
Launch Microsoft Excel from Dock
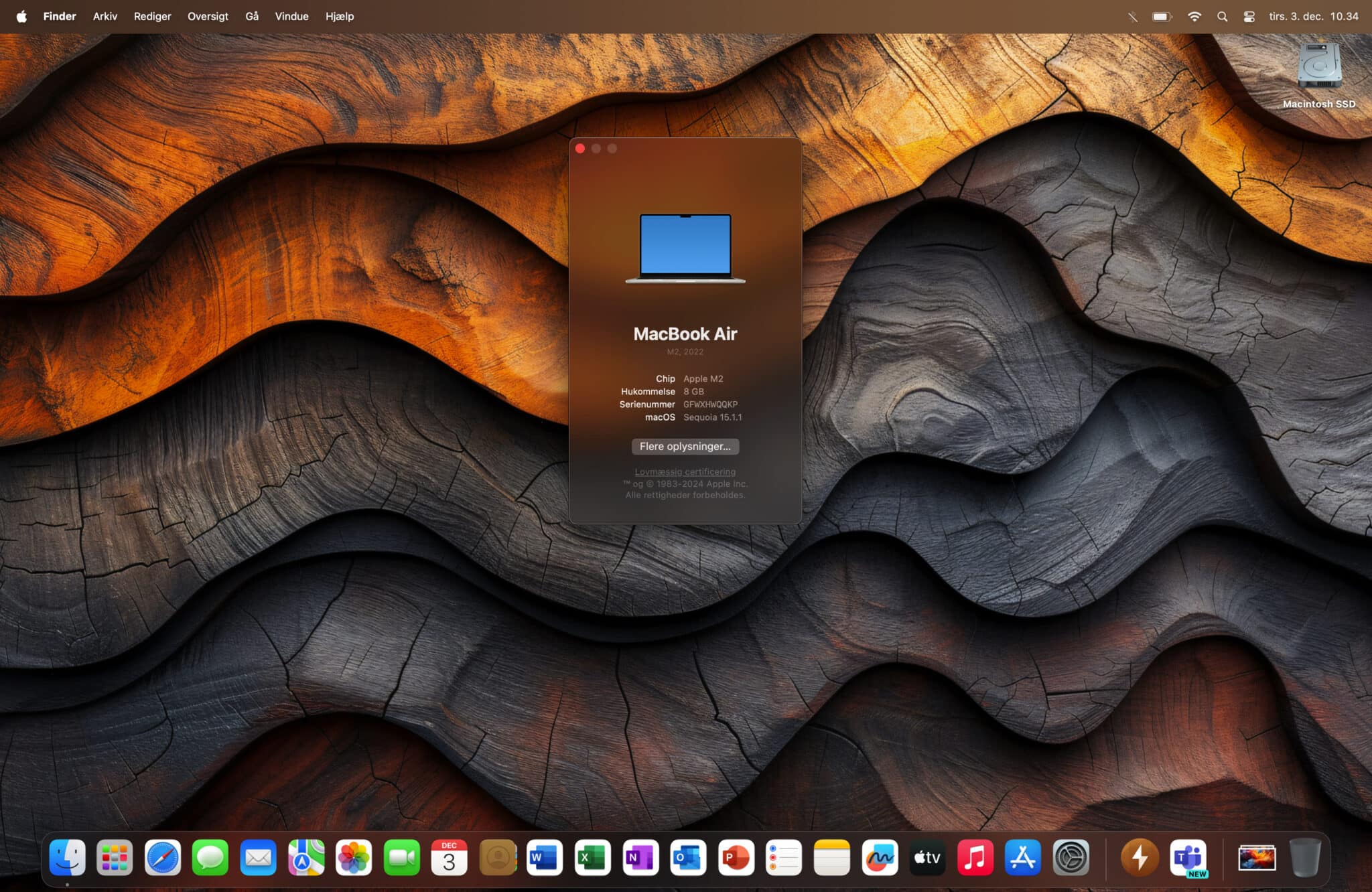tap(593, 857)
